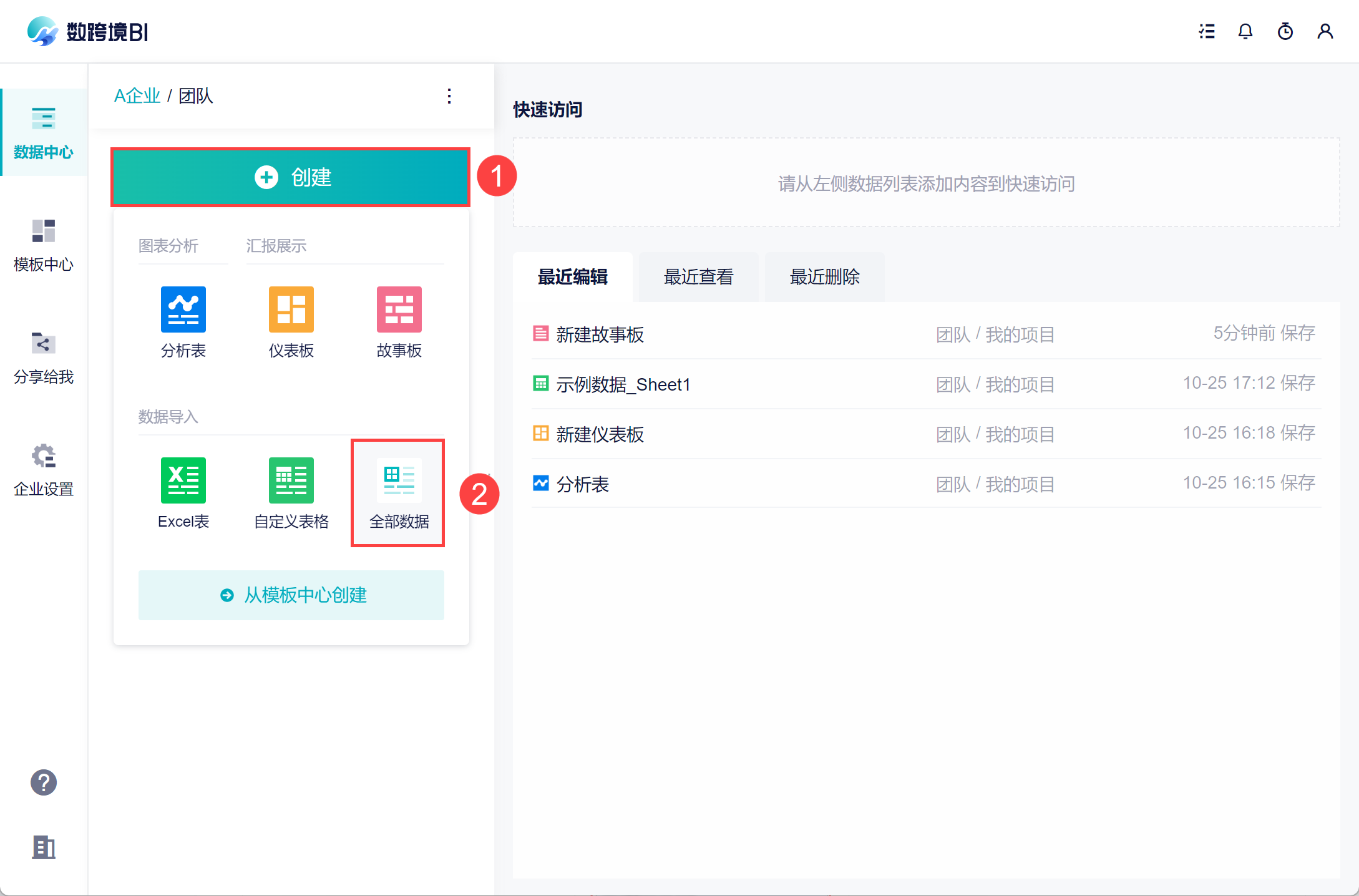Screen dimensions: 1359x896
Task: Click the 分析表 icon in create panel
Action: point(183,310)
